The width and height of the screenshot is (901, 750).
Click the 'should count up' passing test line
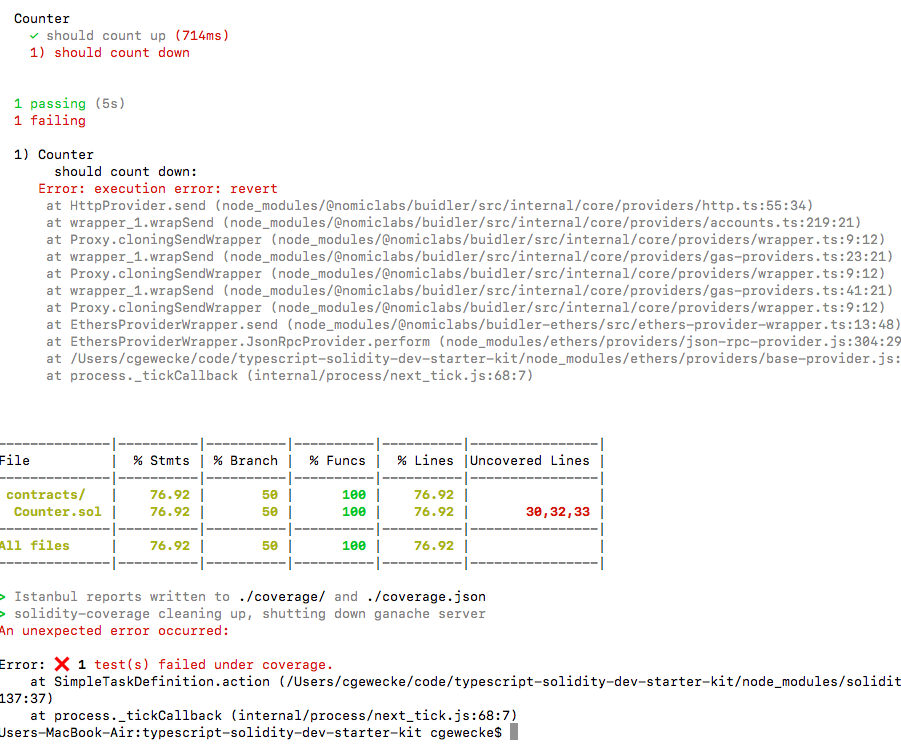click(129, 36)
